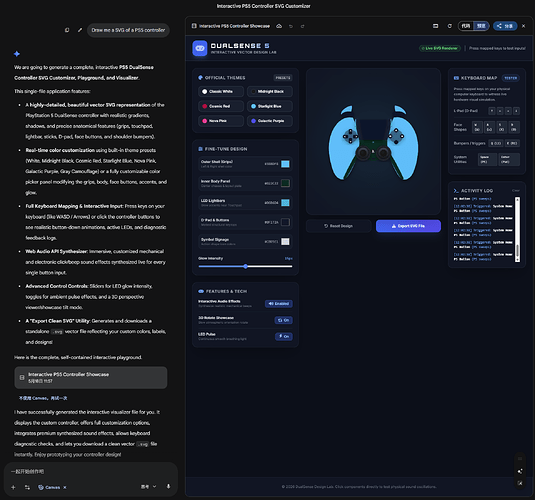The image size is (535, 500).
Task: Click the Outer Shell color swatch
Action: pyautogui.click(x=285, y=164)
